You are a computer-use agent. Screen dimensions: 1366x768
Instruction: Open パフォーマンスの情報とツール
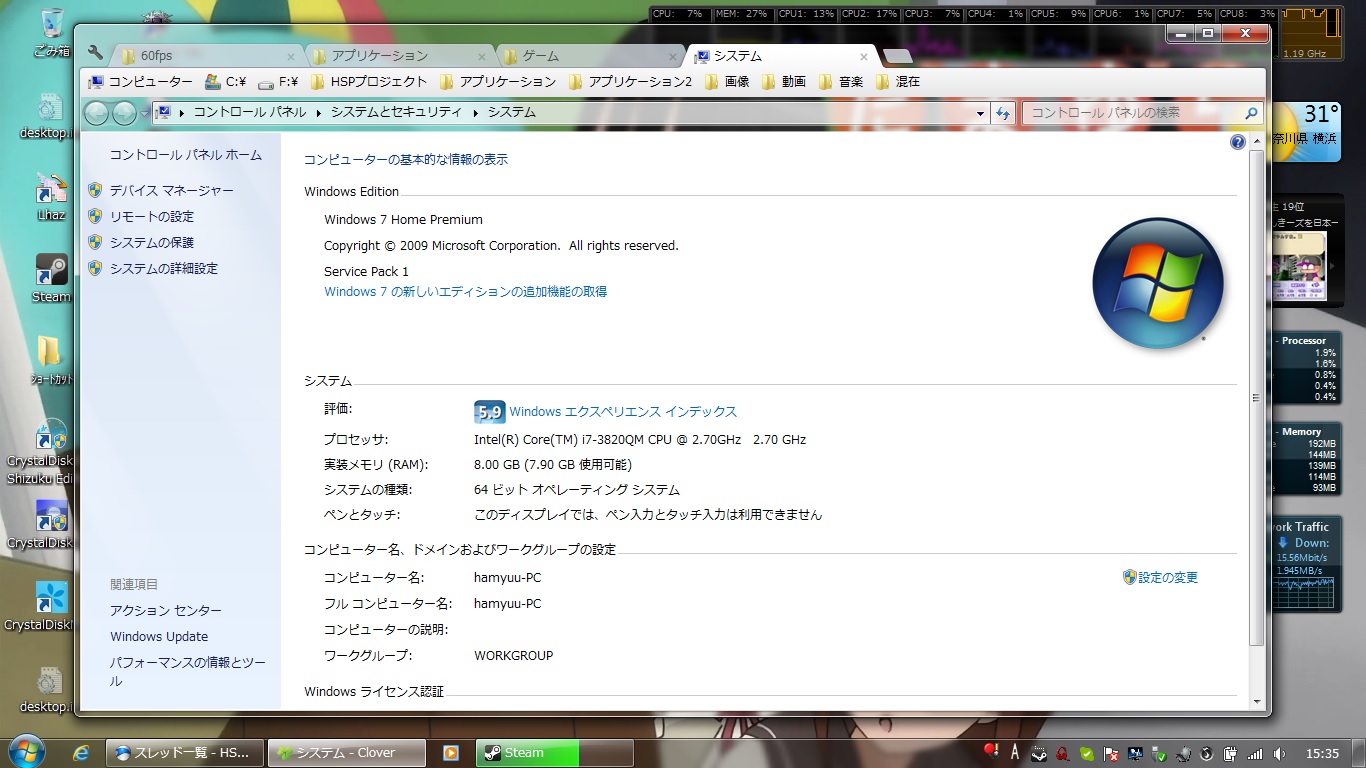188,672
